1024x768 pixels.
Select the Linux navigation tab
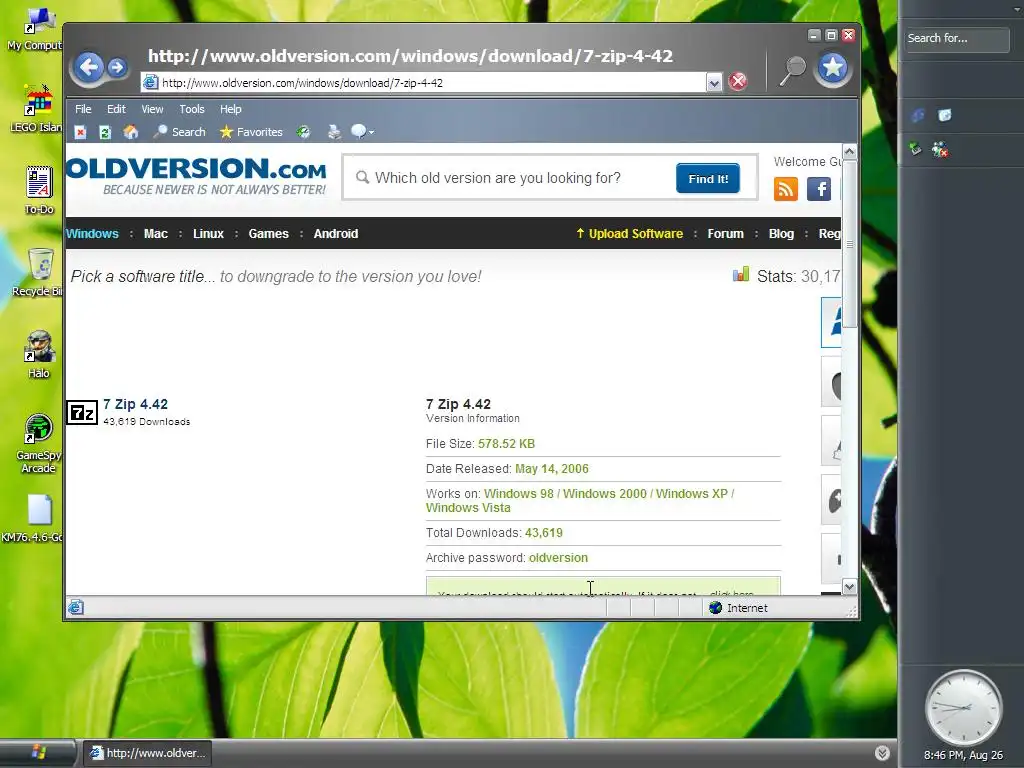208,234
